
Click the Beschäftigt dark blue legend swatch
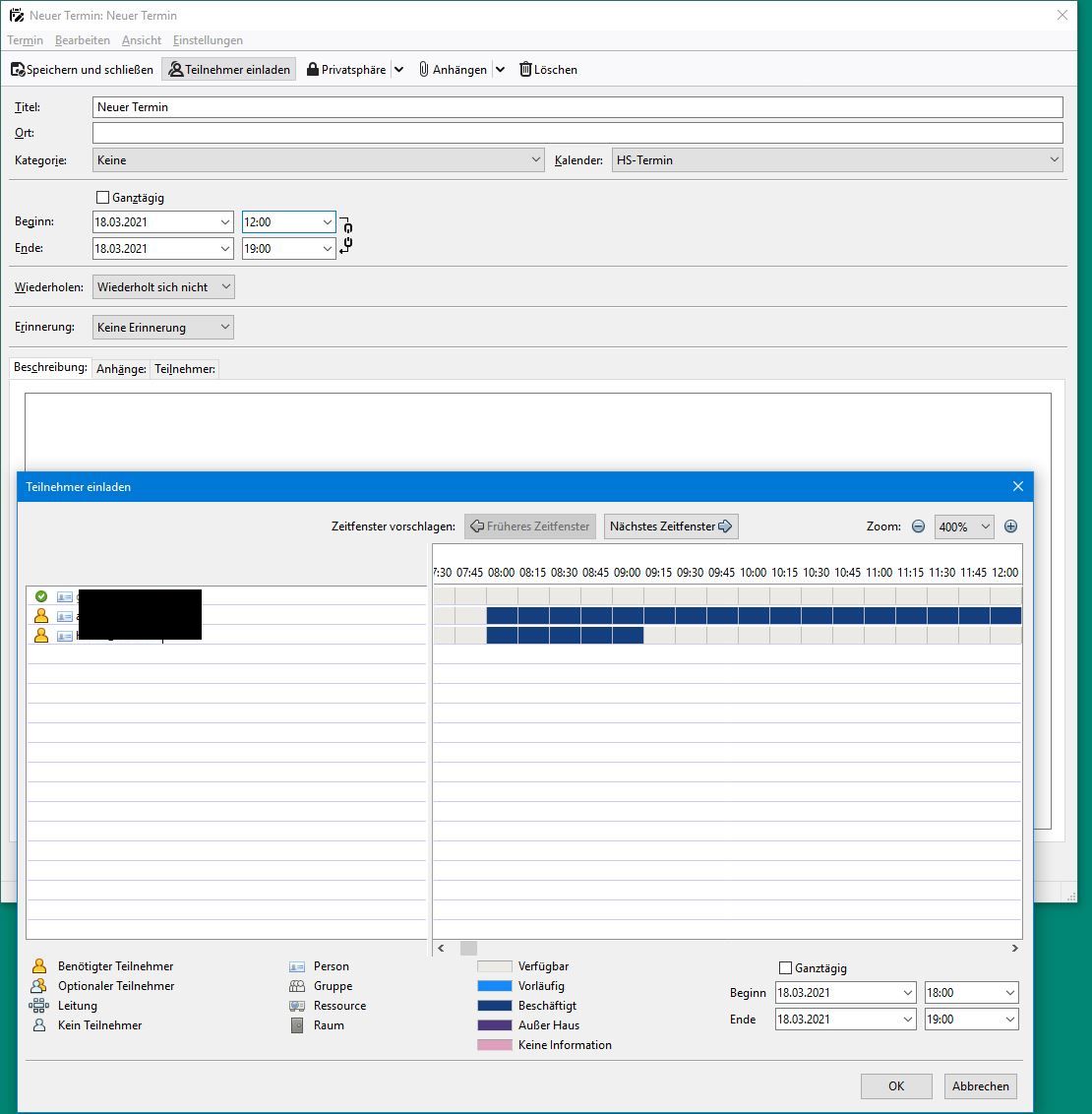494,1006
